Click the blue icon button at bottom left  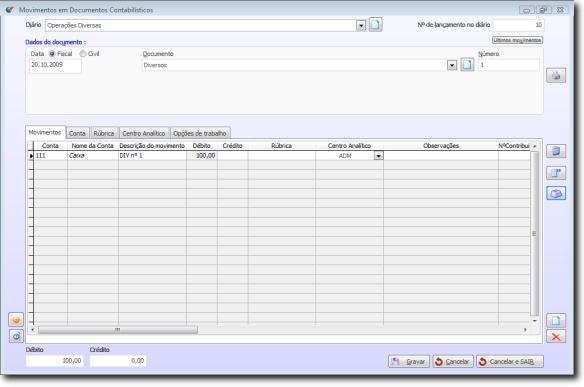pos(16,336)
